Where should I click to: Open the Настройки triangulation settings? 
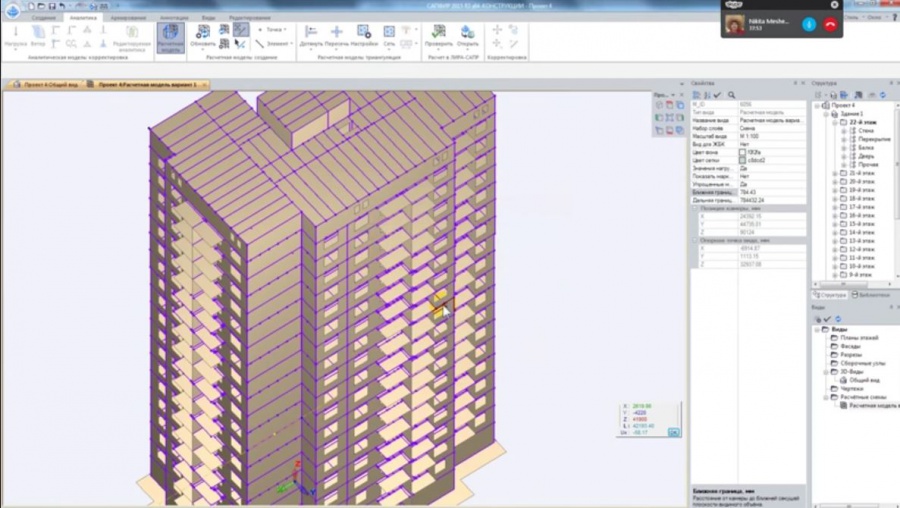click(x=363, y=35)
